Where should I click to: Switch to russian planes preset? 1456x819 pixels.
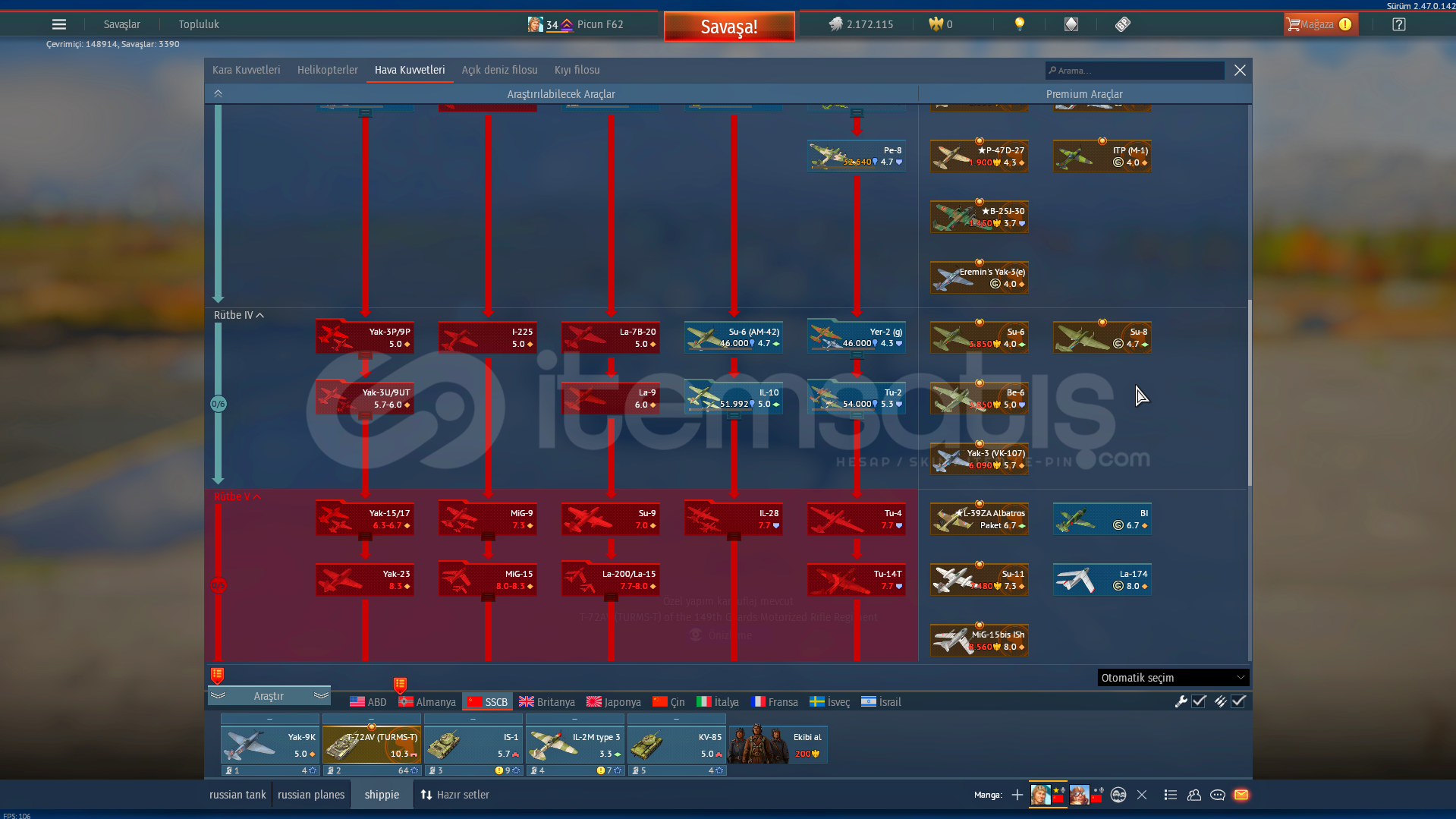point(311,794)
